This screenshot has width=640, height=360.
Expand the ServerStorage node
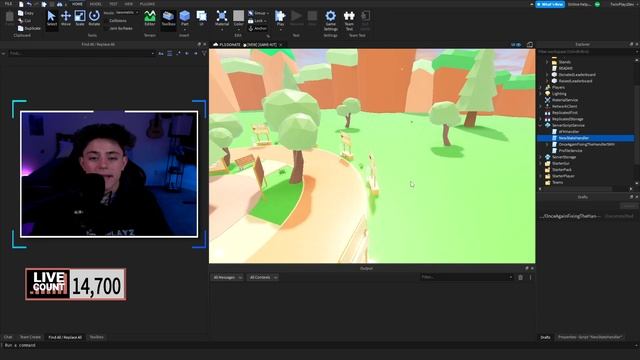(x=541, y=157)
